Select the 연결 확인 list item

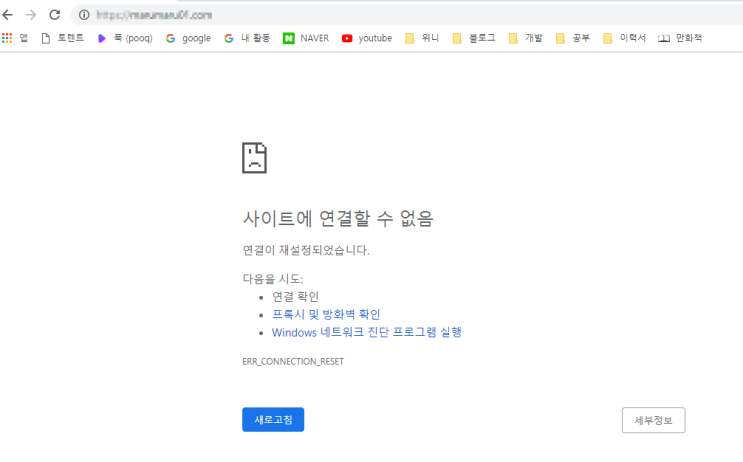coord(295,297)
